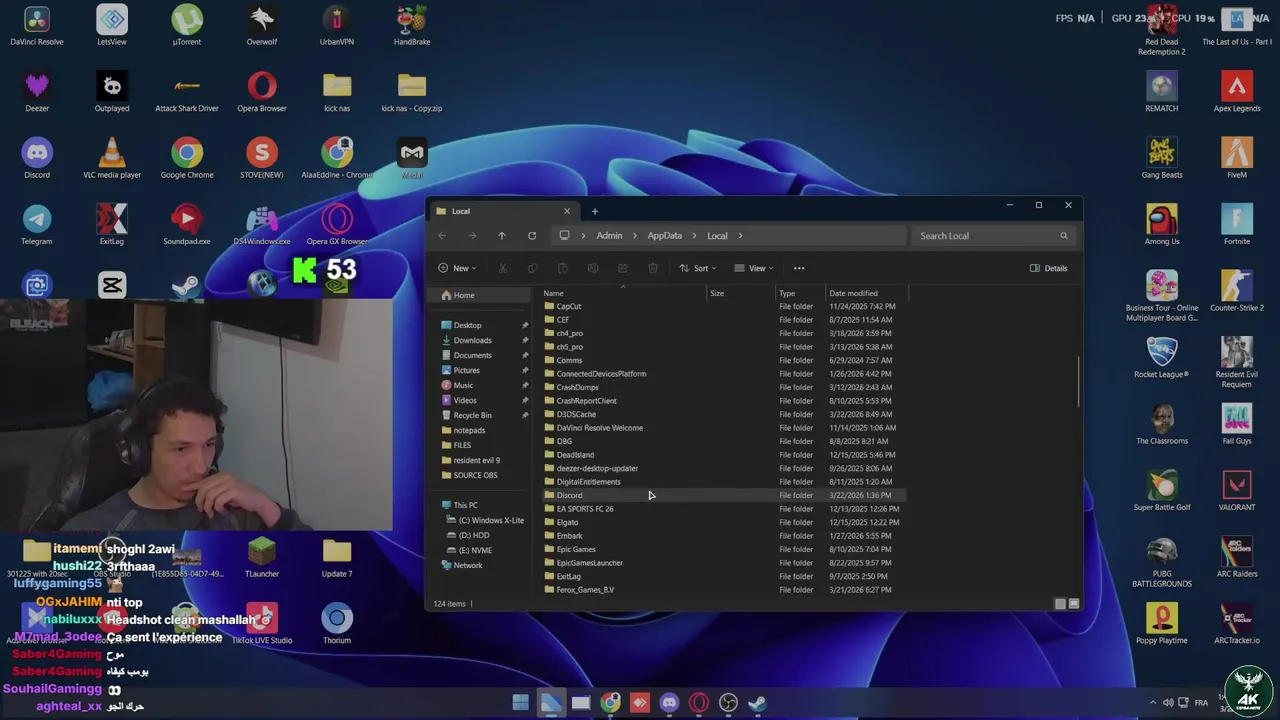Sort by Date modified column header
This screenshot has height=720, width=1280.
point(866,293)
